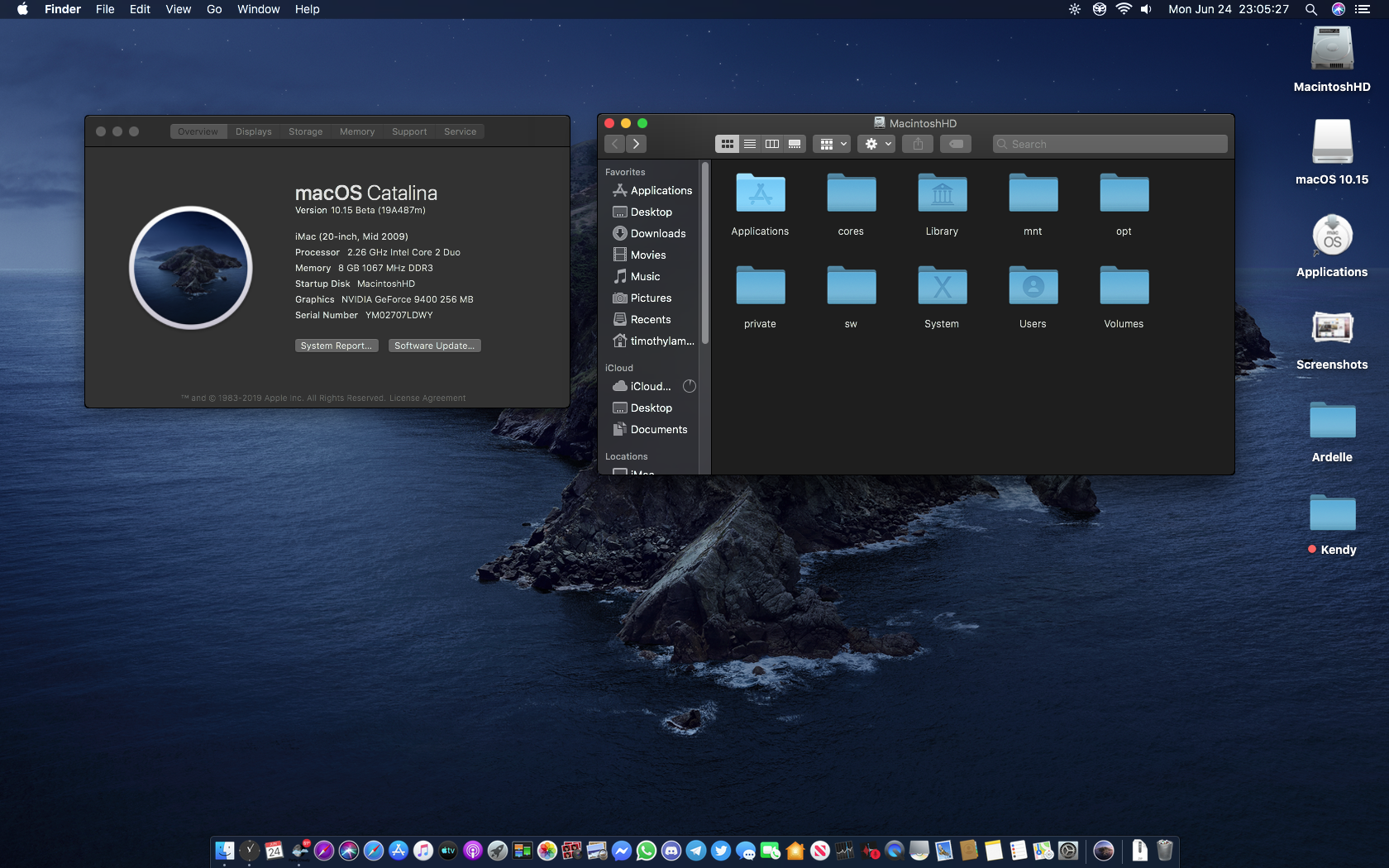The image size is (1389, 868).
Task: Open the Apple menu
Action: pyautogui.click(x=22, y=9)
